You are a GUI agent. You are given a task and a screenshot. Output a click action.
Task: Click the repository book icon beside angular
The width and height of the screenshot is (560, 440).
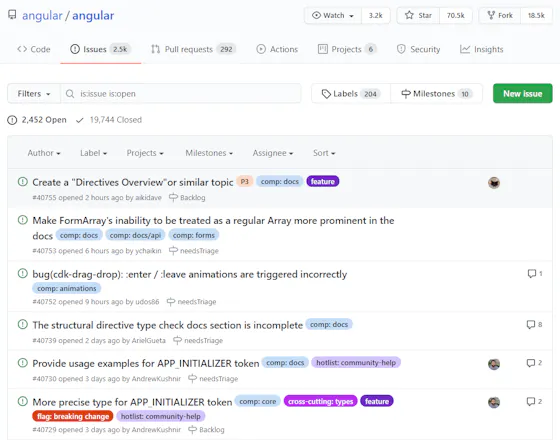pyautogui.click(x=12, y=15)
